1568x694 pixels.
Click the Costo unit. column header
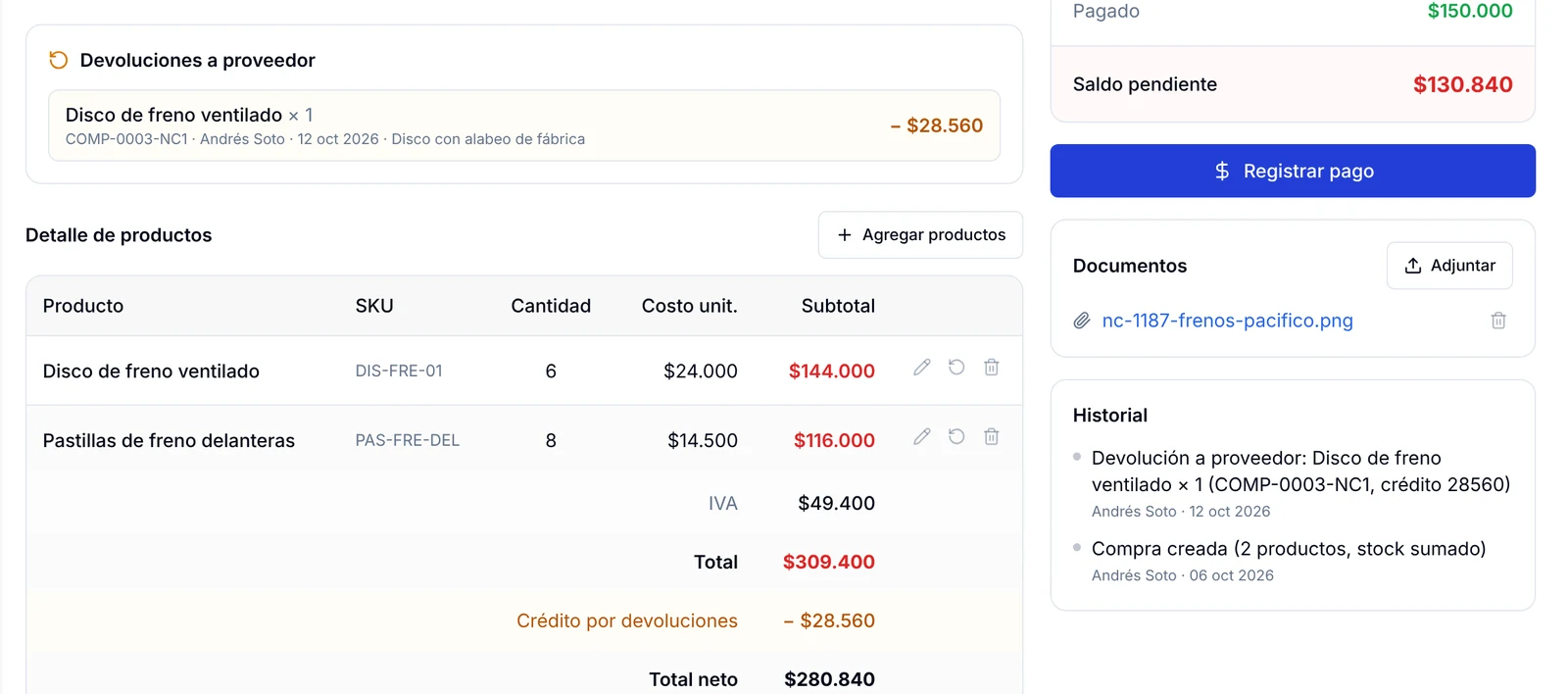690,306
